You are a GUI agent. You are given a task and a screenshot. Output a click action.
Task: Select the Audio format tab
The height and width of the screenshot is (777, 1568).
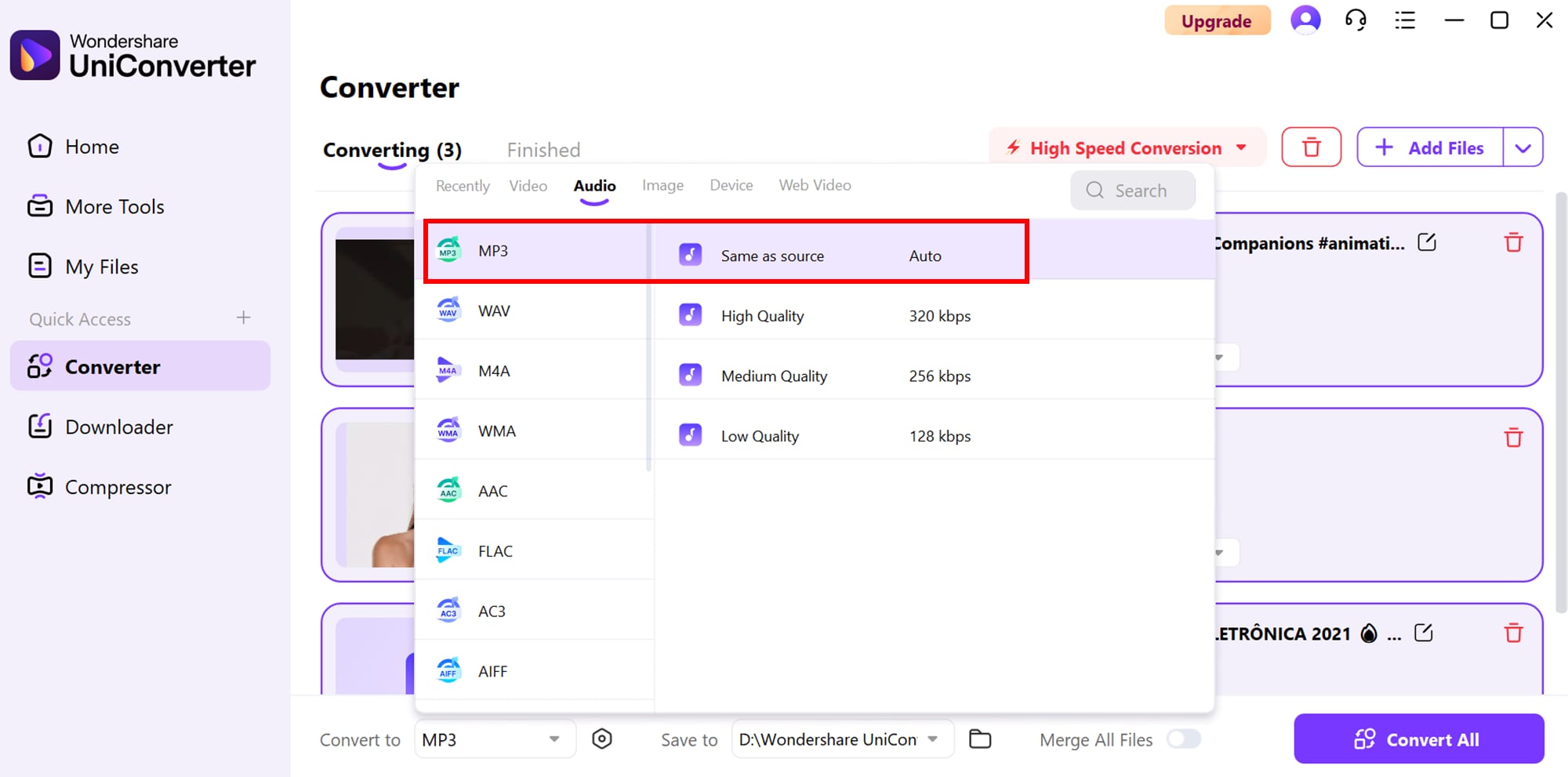(594, 186)
